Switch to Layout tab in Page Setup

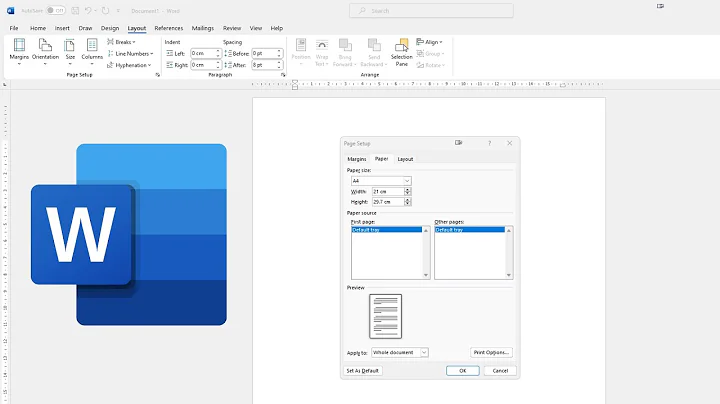pos(405,159)
